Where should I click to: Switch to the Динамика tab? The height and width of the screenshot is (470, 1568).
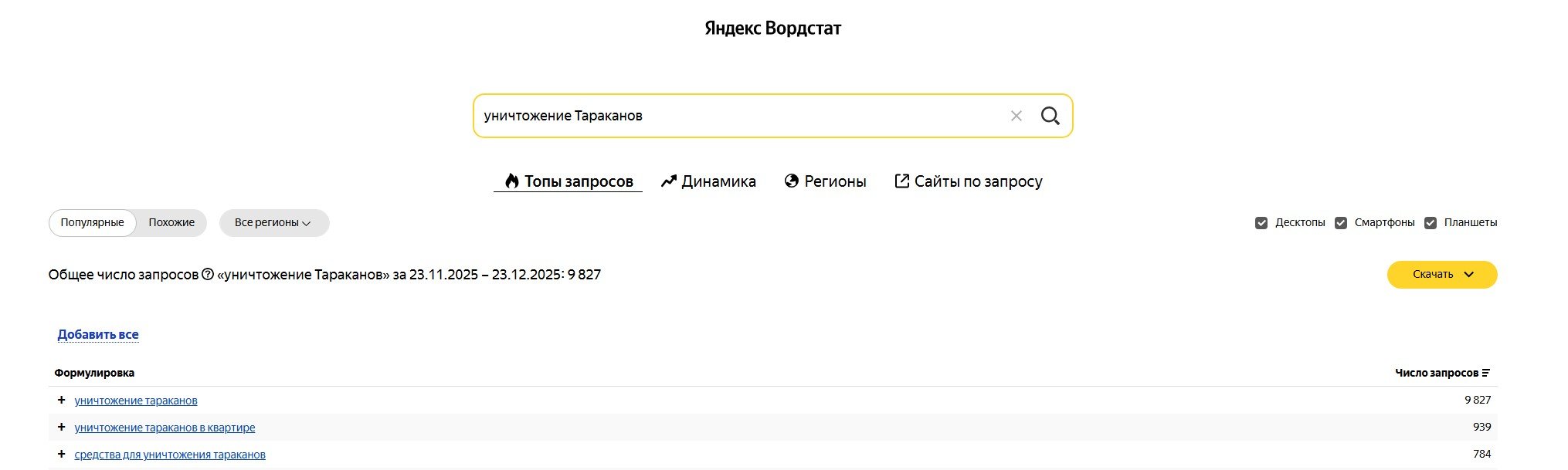(708, 181)
